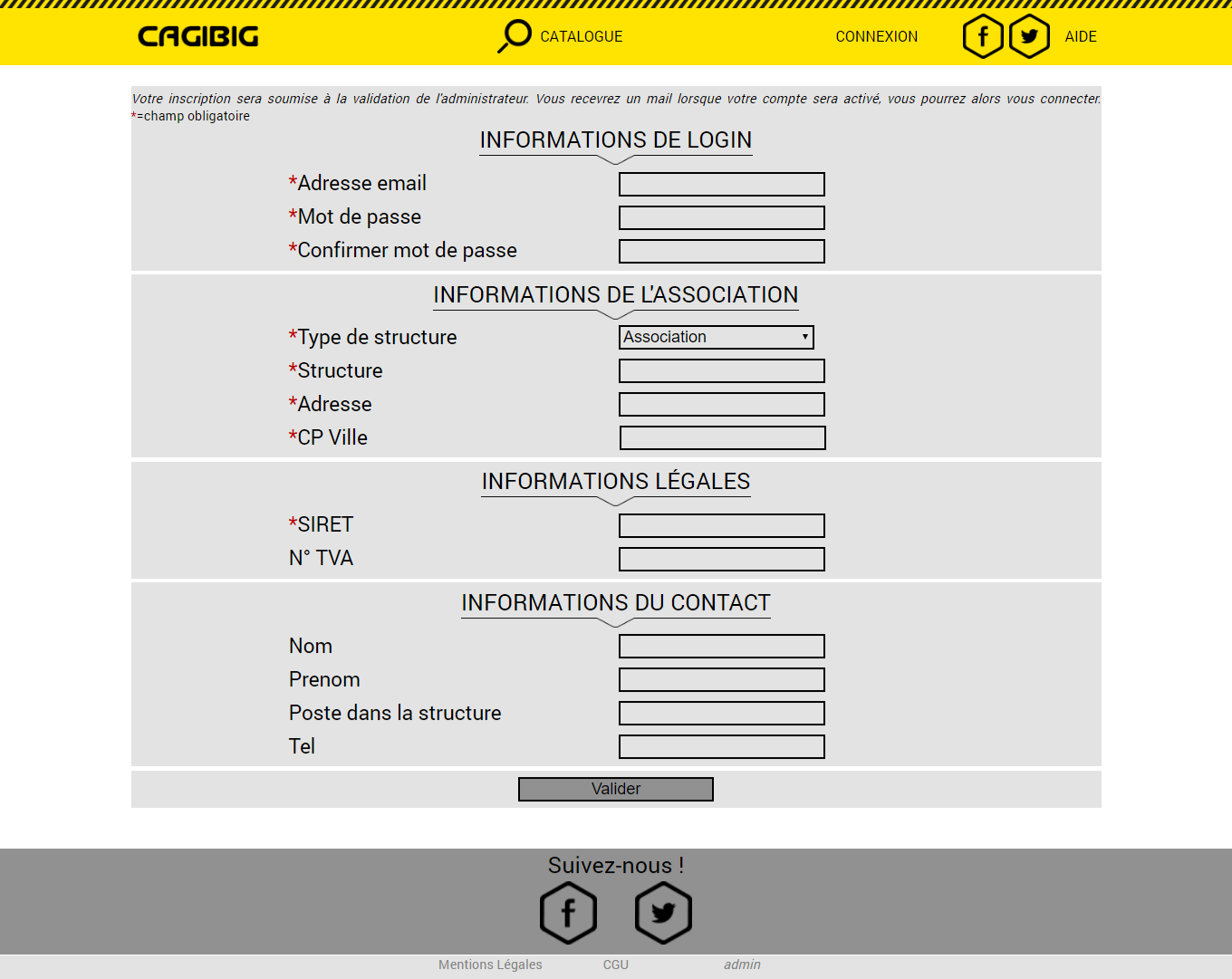Click the '*CP Ville' label
Viewport: 1232px width, 979px height.
(328, 437)
